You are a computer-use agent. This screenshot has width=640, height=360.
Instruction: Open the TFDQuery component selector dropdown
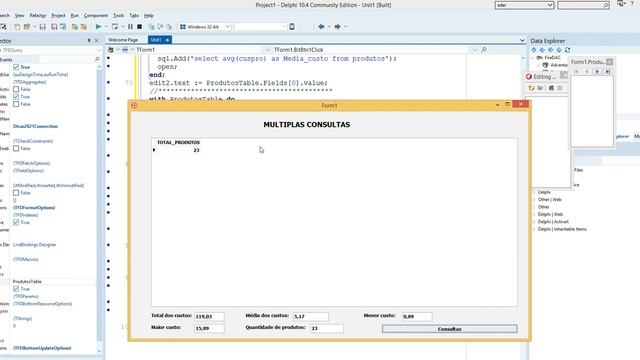[98, 50]
